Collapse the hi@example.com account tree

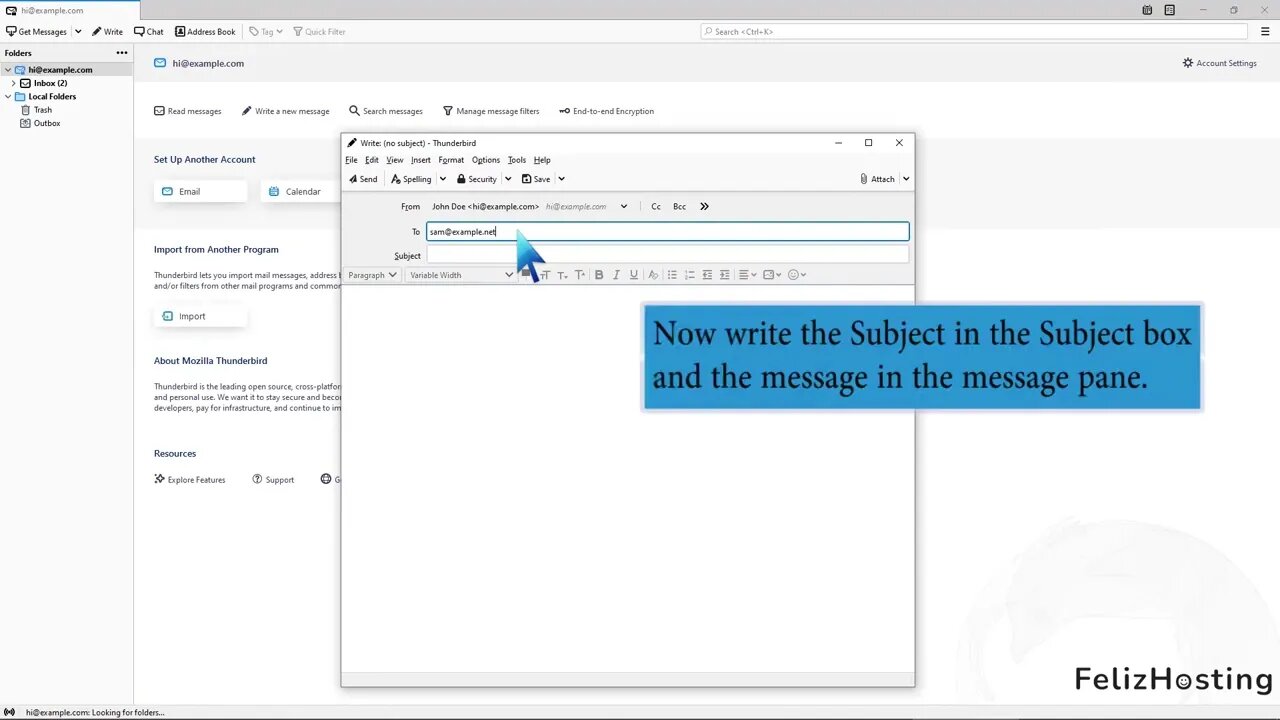click(8, 70)
